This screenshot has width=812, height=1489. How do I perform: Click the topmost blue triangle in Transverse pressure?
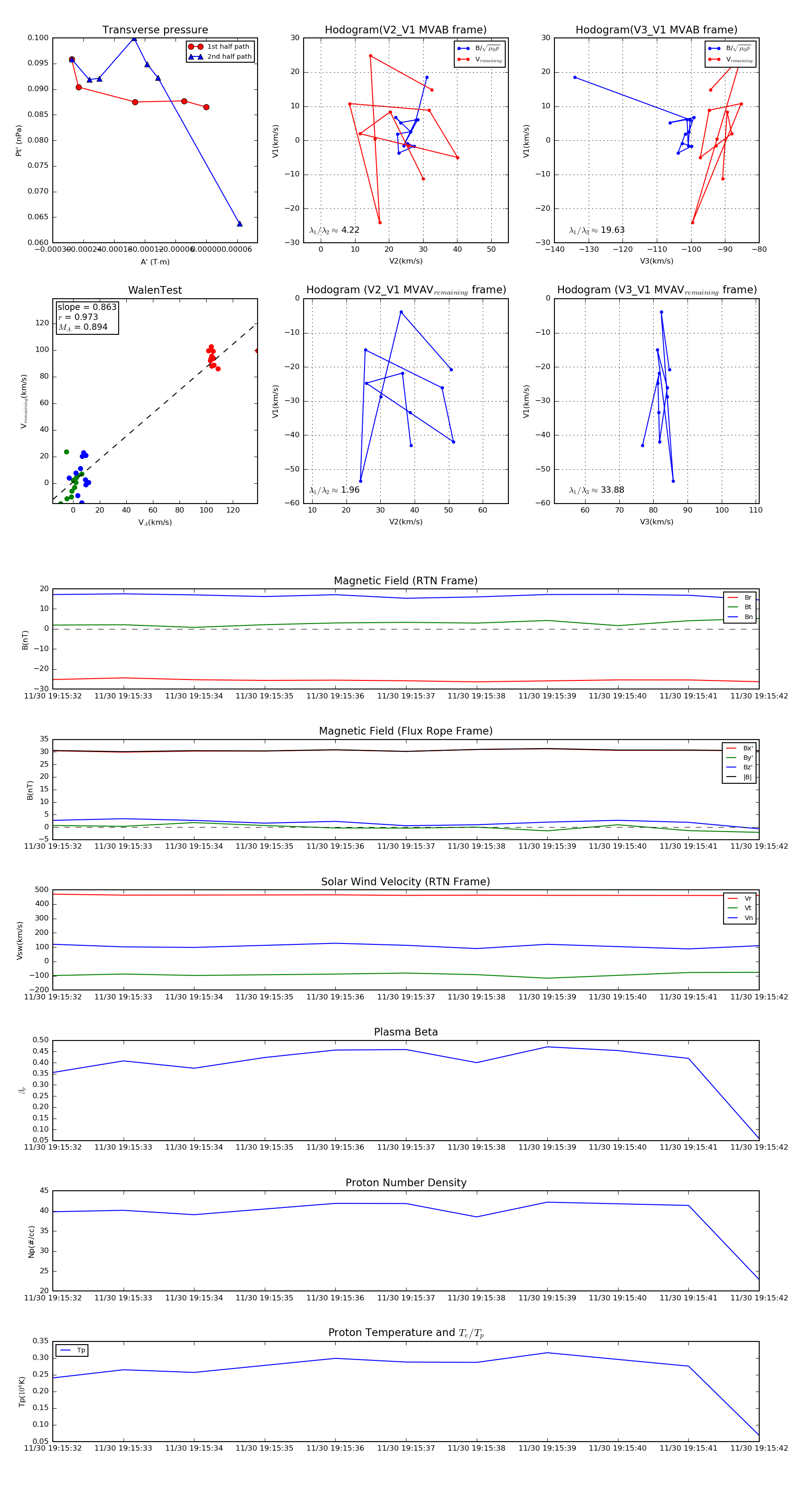point(134,39)
